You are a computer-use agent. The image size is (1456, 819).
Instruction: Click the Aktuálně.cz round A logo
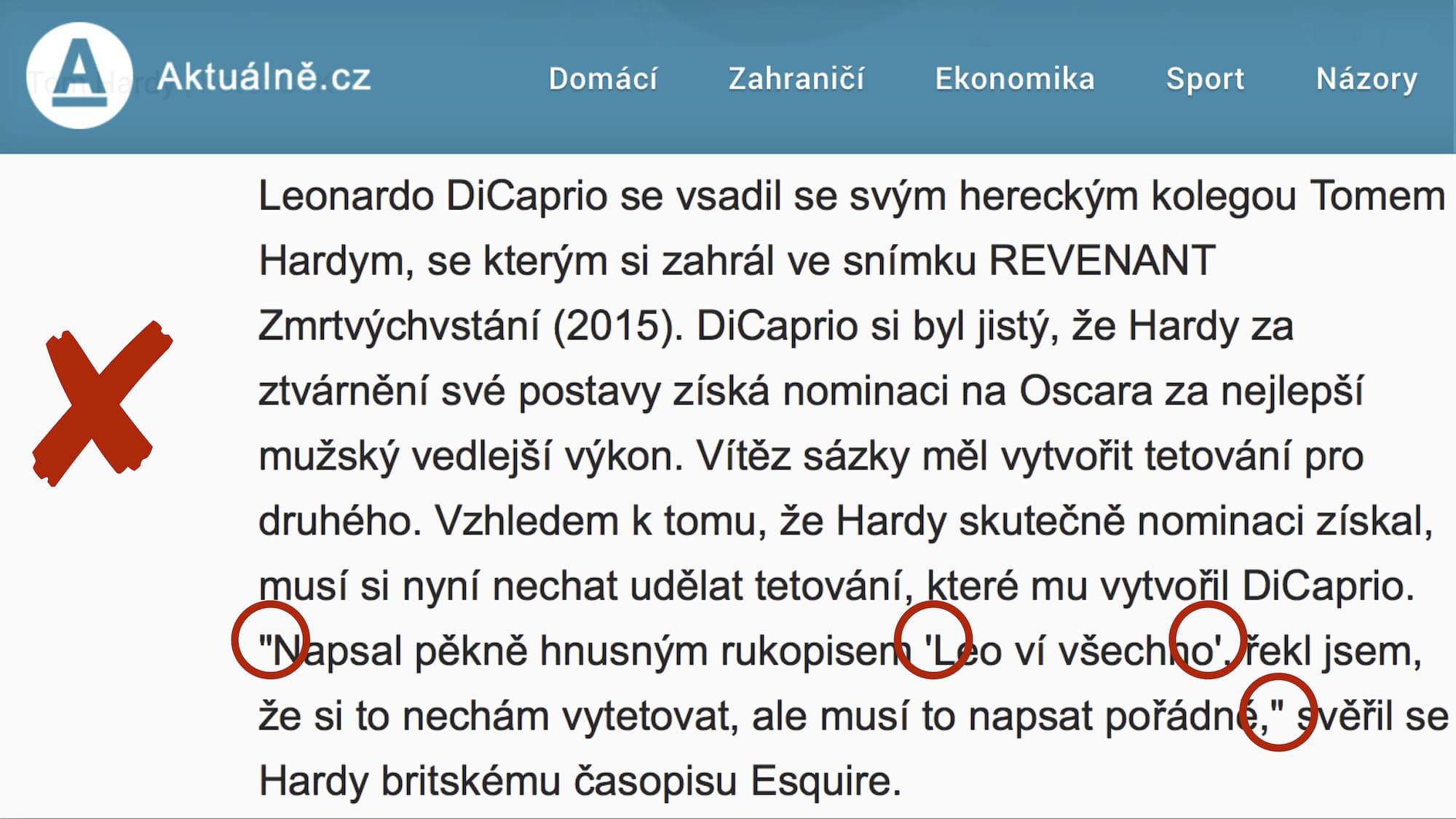pos(79,76)
